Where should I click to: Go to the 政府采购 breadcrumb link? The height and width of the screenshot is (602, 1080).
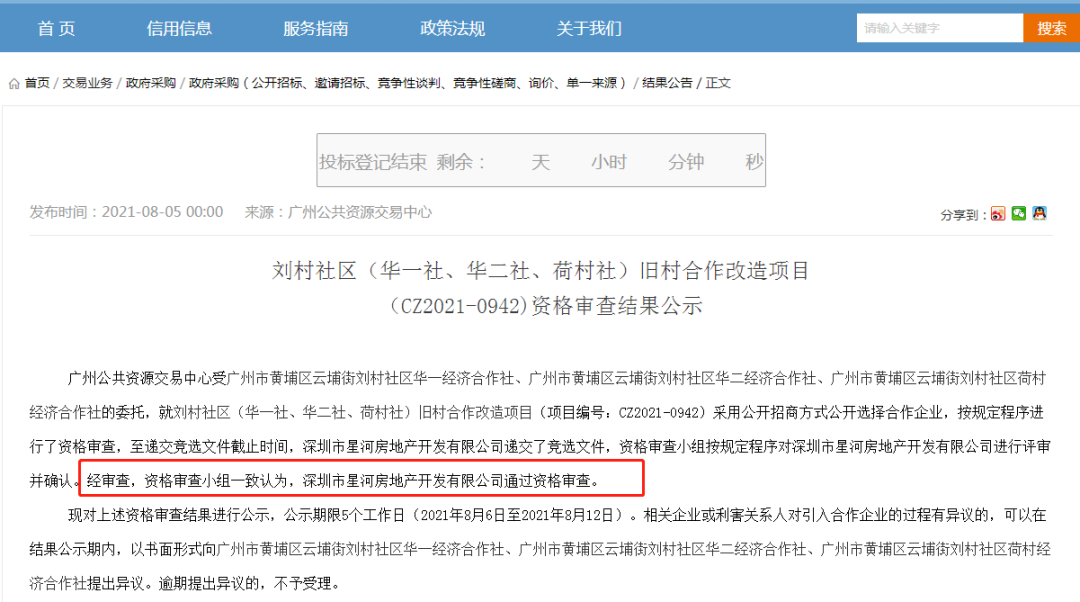(x=151, y=83)
